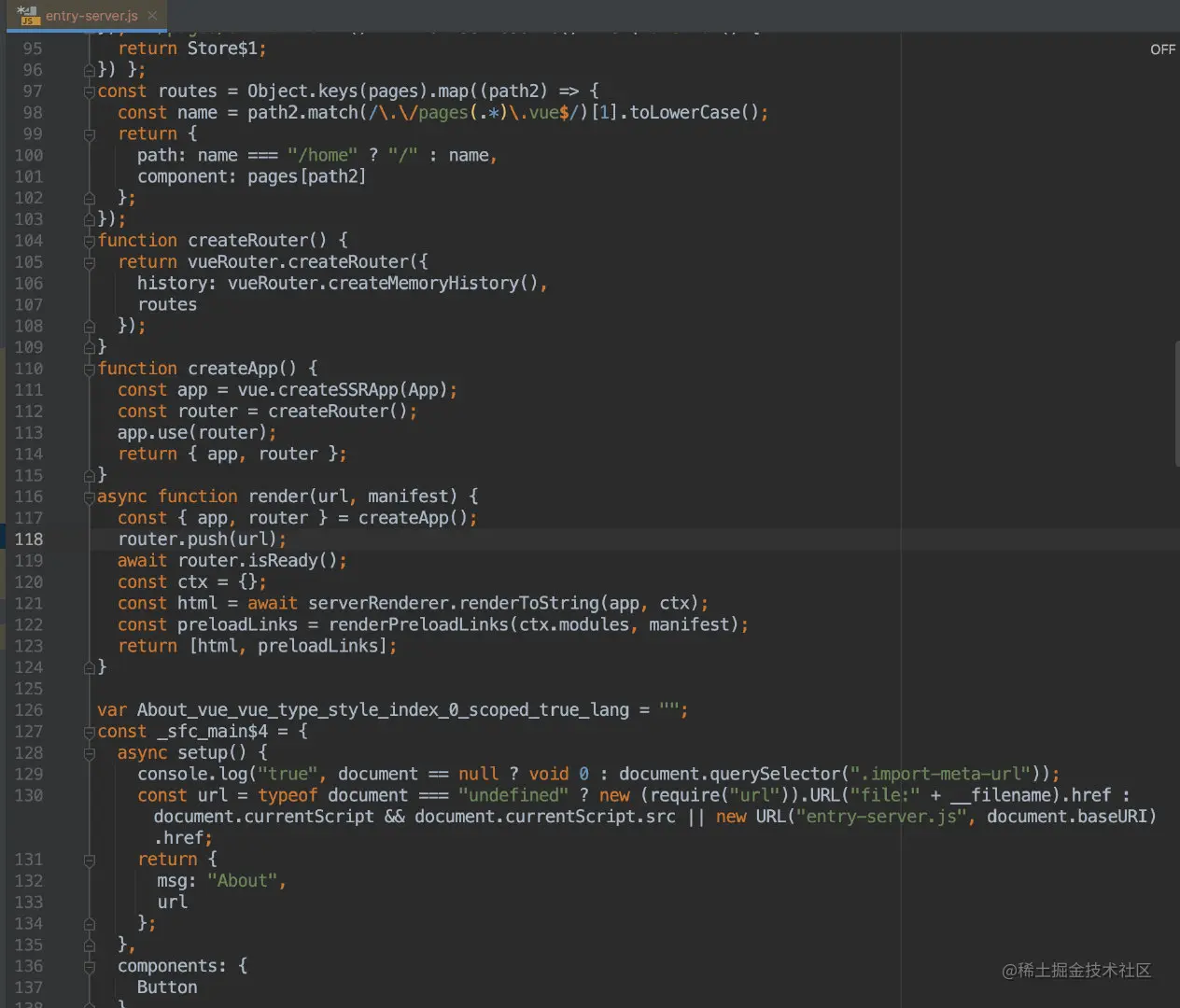Click fold end marker at line 96
The image size is (1180, 1008).
pyautogui.click(x=90, y=70)
